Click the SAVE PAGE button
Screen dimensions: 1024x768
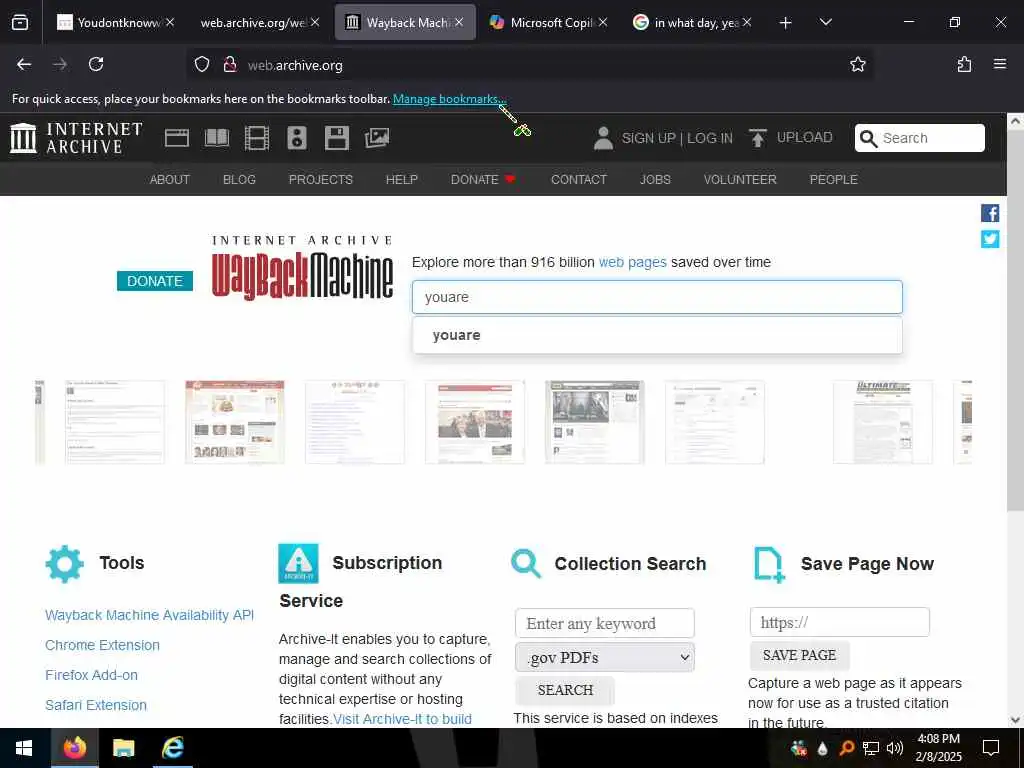pyautogui.click(x=799, y=655)
